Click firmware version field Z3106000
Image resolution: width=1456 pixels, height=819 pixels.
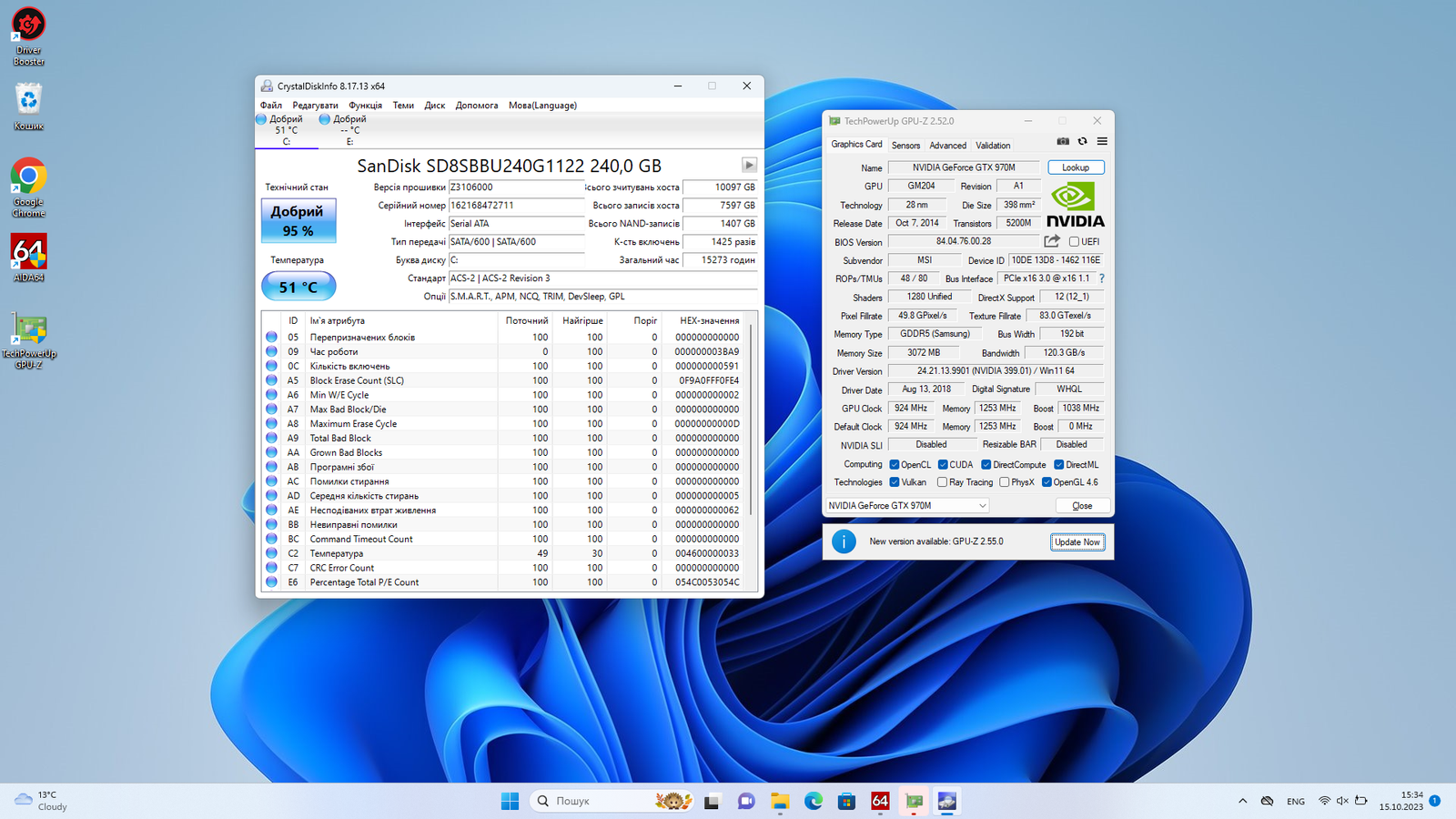[516, 187]
